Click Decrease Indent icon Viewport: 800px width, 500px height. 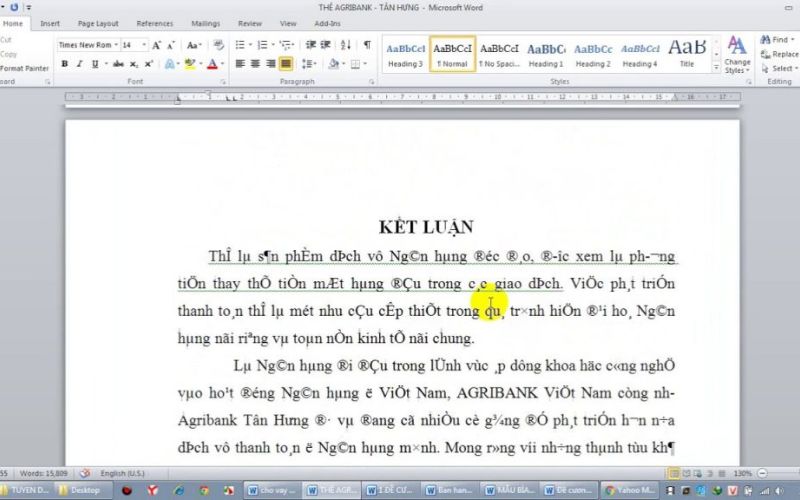pos(310,45)
